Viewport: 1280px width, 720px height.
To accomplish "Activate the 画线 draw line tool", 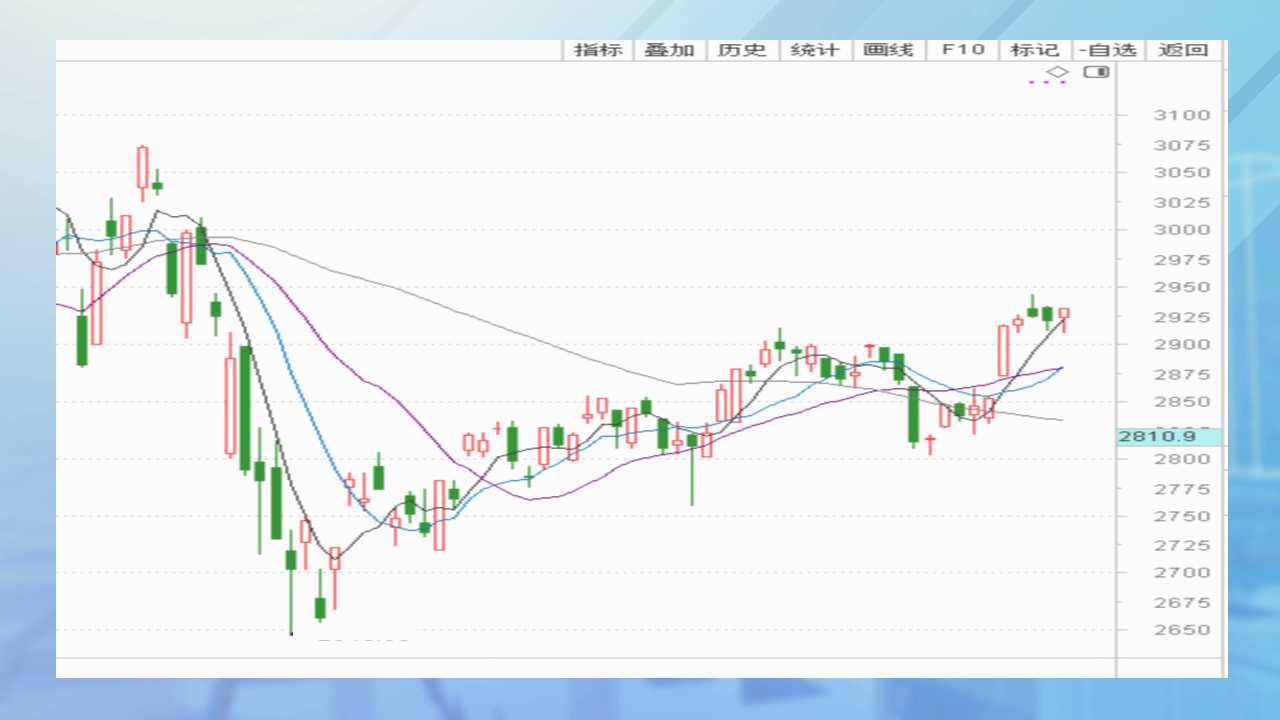I will (888, 50).
